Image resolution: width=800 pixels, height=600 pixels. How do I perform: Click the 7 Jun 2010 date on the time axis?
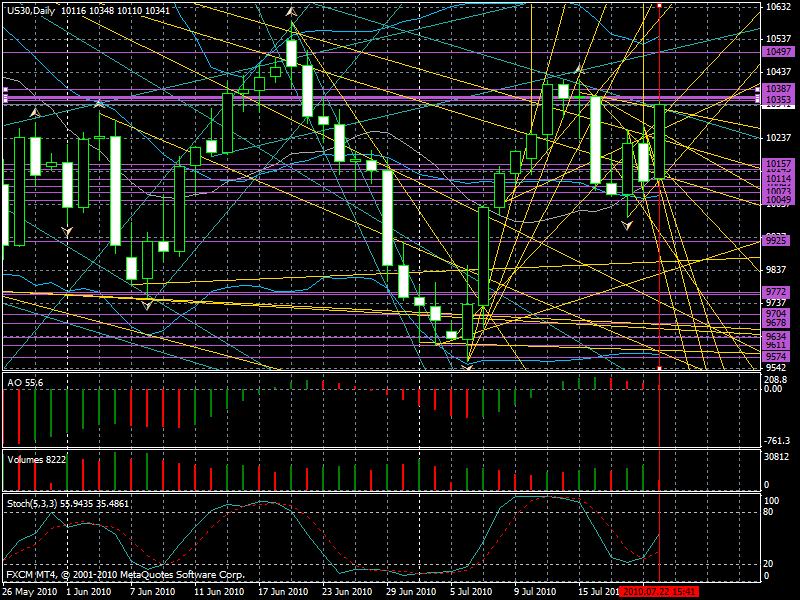click(153, 592)
